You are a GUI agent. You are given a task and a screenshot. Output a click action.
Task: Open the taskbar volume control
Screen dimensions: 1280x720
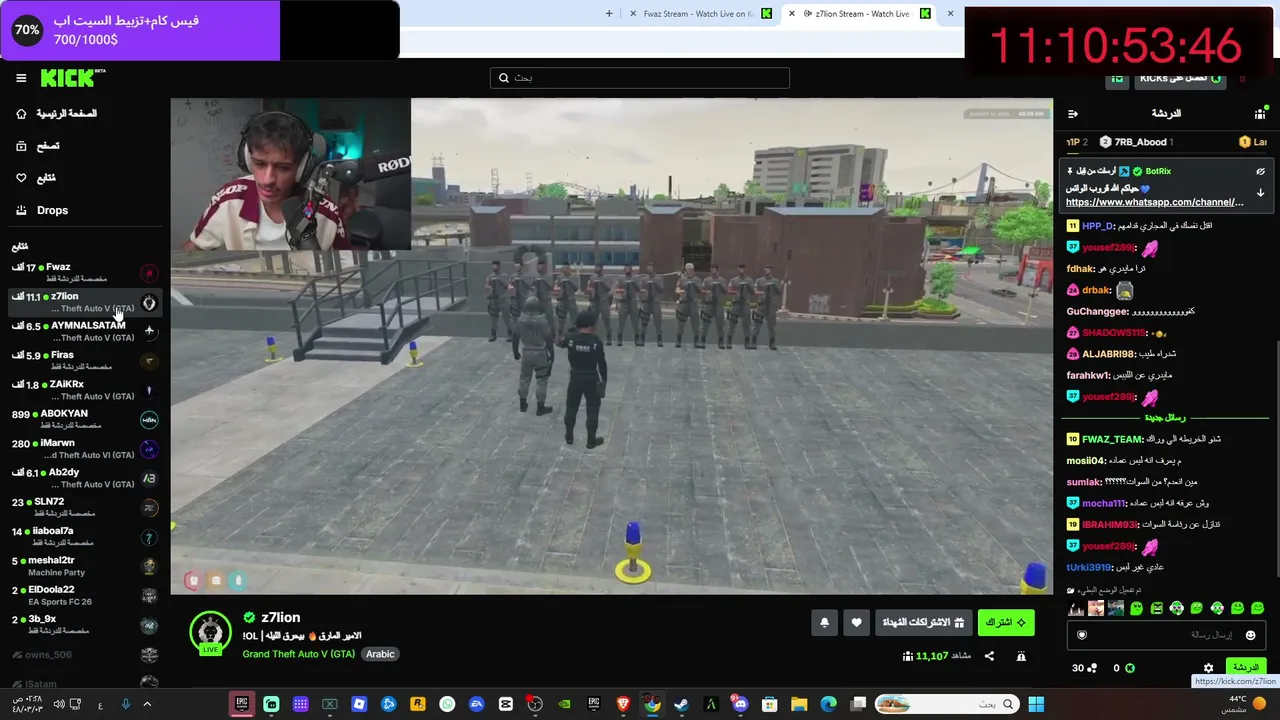click(59, 704)
